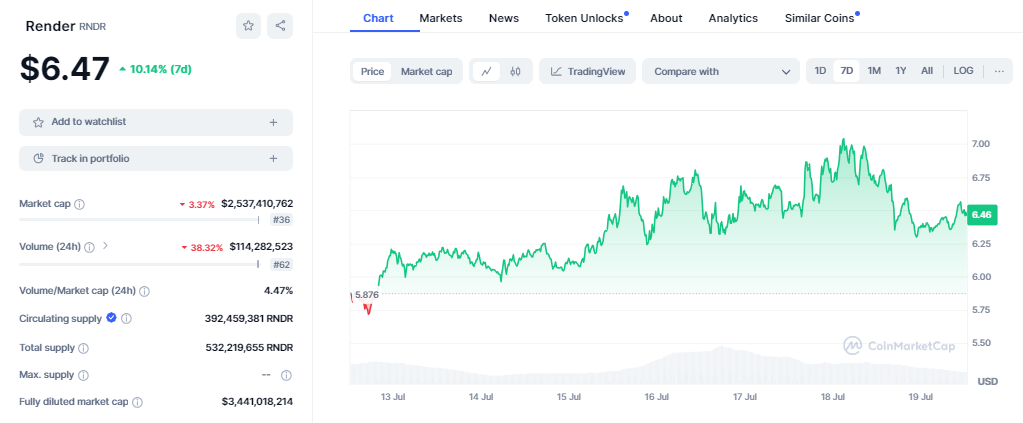The image size is (1023, 423).
Task: Click the Total supply info icon
Action: pos(84,349)
